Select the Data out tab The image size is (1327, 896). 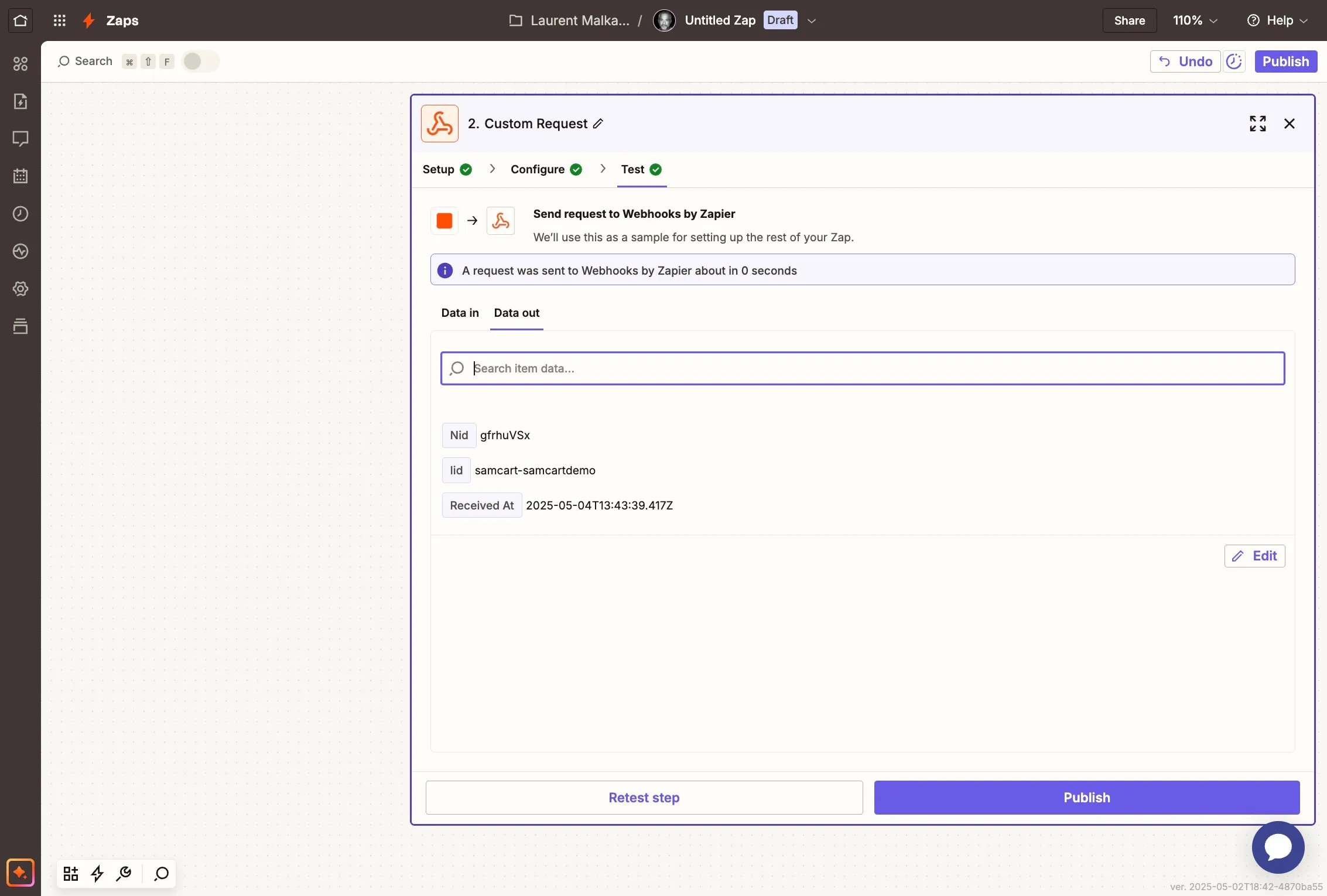(517, 313)
